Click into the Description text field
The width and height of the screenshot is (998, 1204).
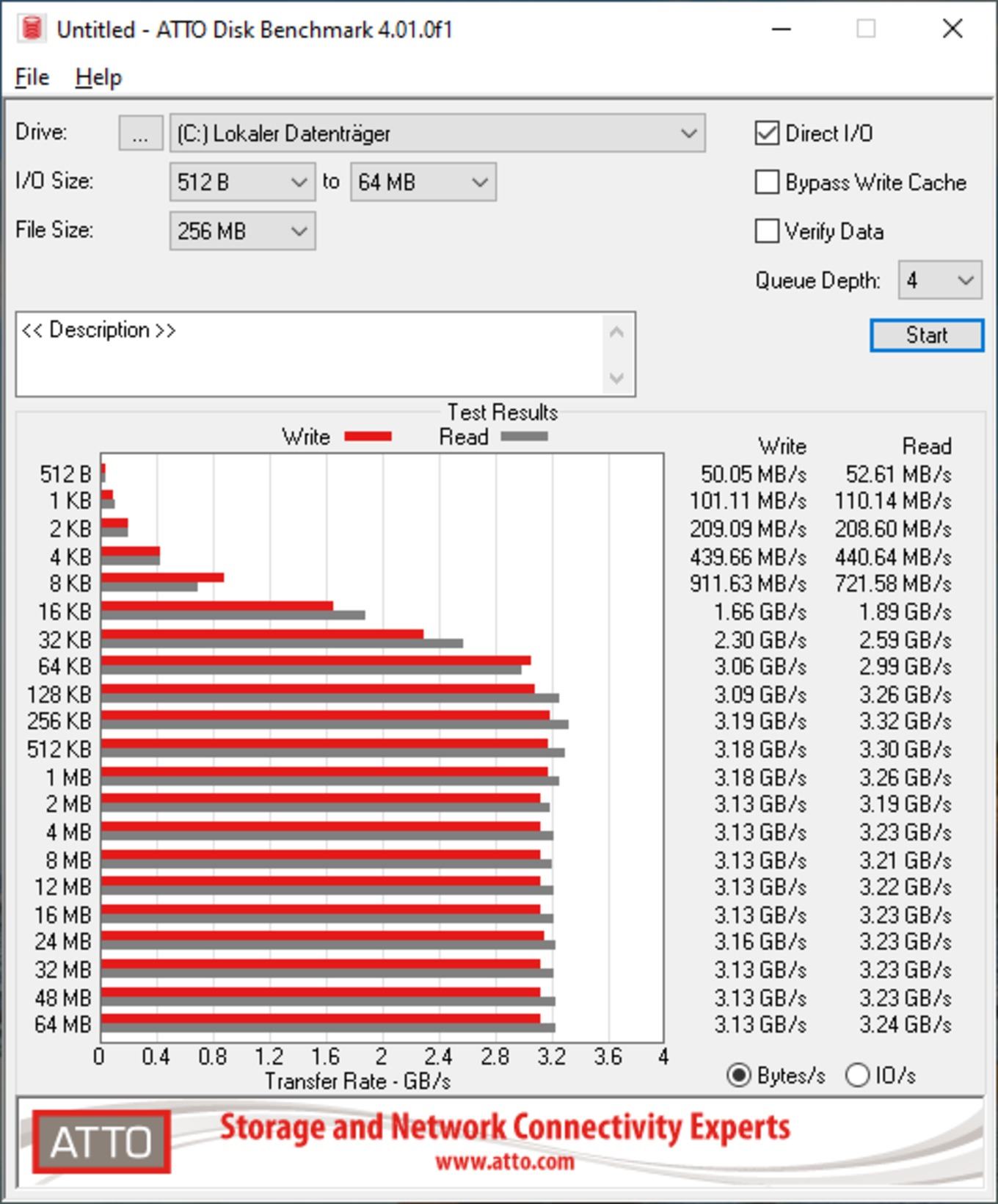(310, 355)
